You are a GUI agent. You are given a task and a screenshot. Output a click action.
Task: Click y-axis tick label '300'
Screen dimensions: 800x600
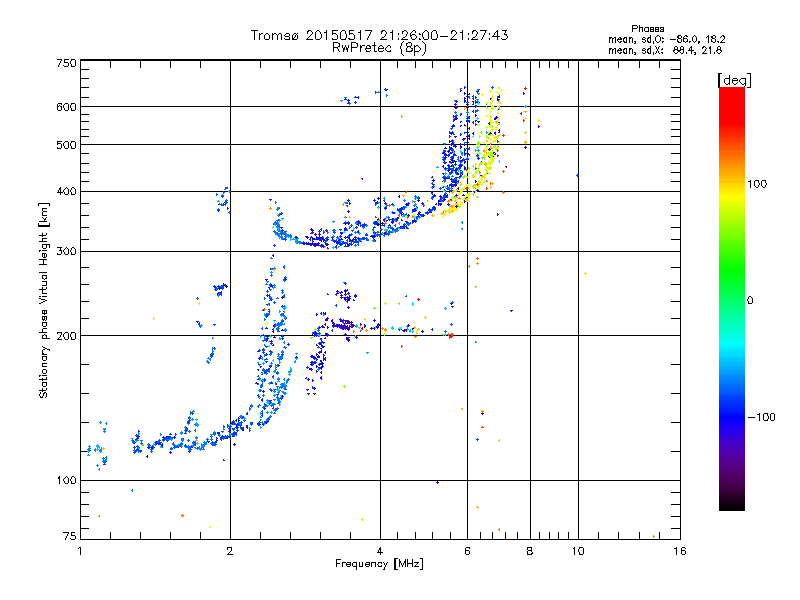pyautogui.click(x=67, y=252)
